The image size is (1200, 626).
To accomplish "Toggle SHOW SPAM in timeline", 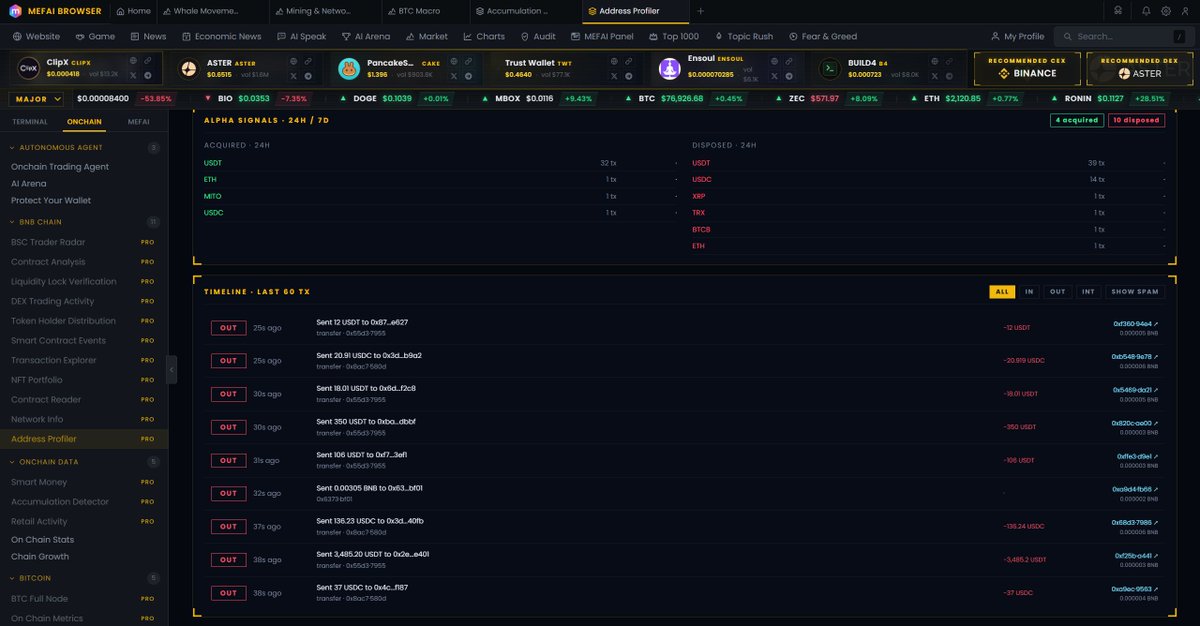I will pyautogui.click(x=1135, y=292).
